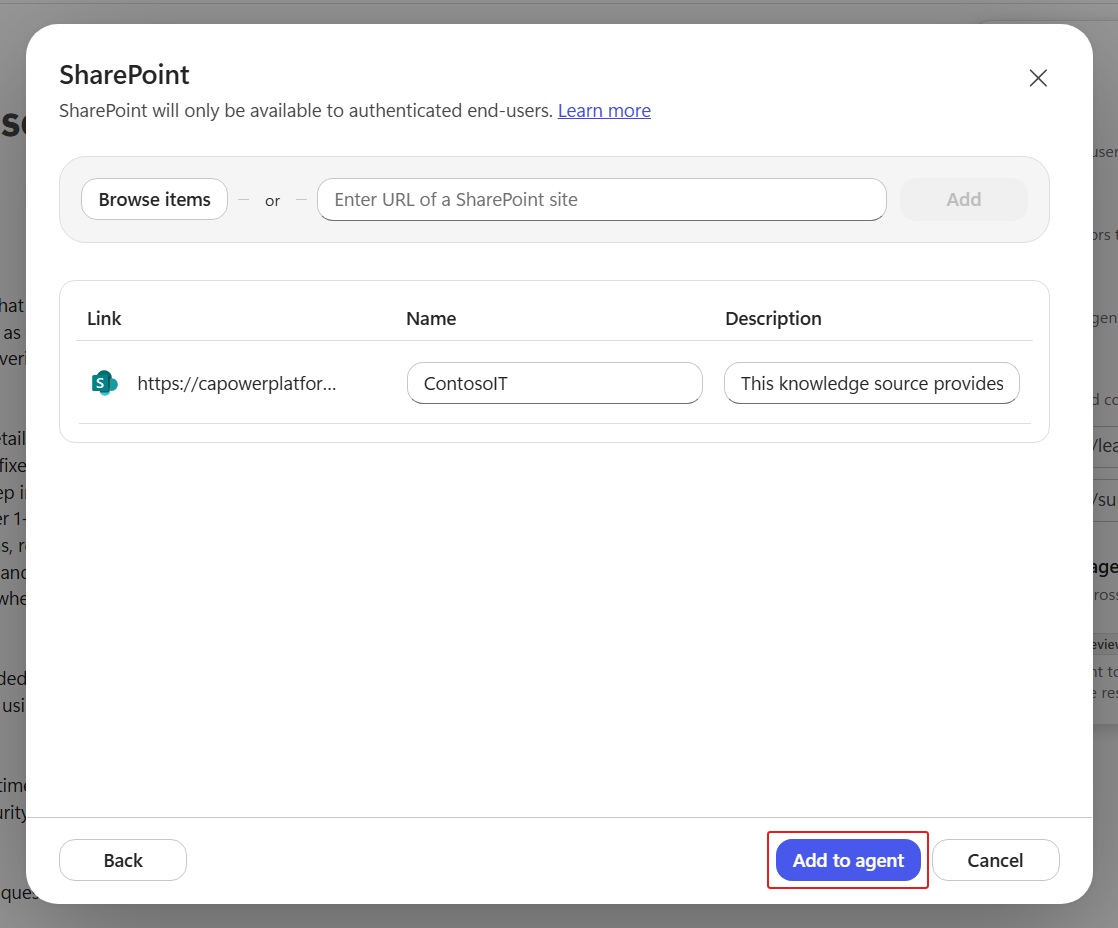Focus the Enter URL of a SharePoint site field
1118x928 pixels.
point(602,200)
